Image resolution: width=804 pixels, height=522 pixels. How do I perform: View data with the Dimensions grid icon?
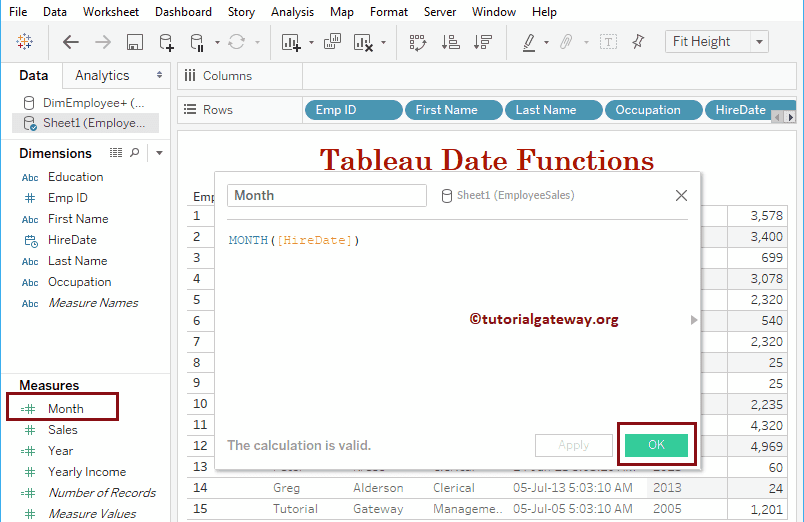click(116, 153)
